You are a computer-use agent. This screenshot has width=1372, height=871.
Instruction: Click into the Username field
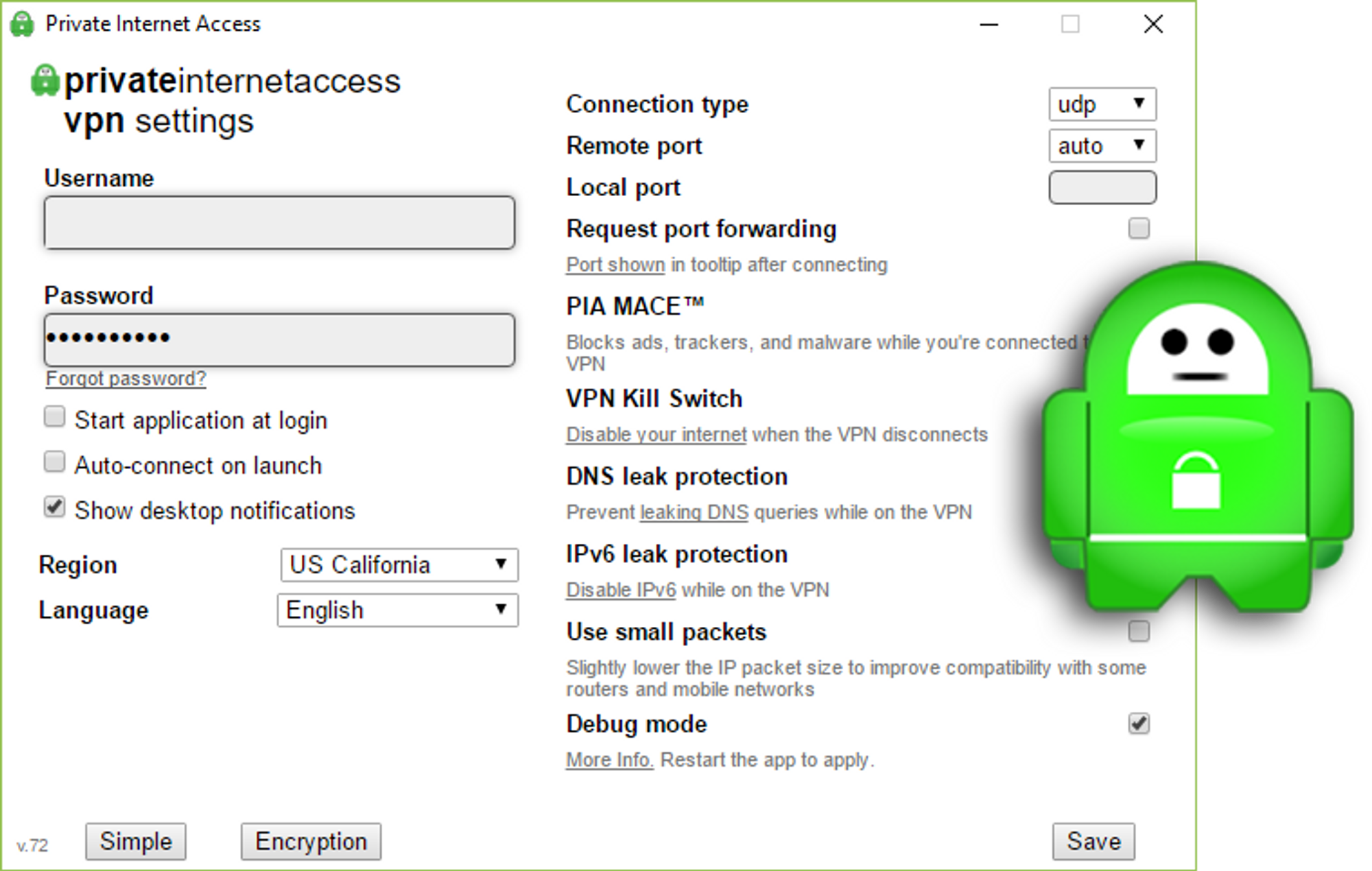coord(279,223)
